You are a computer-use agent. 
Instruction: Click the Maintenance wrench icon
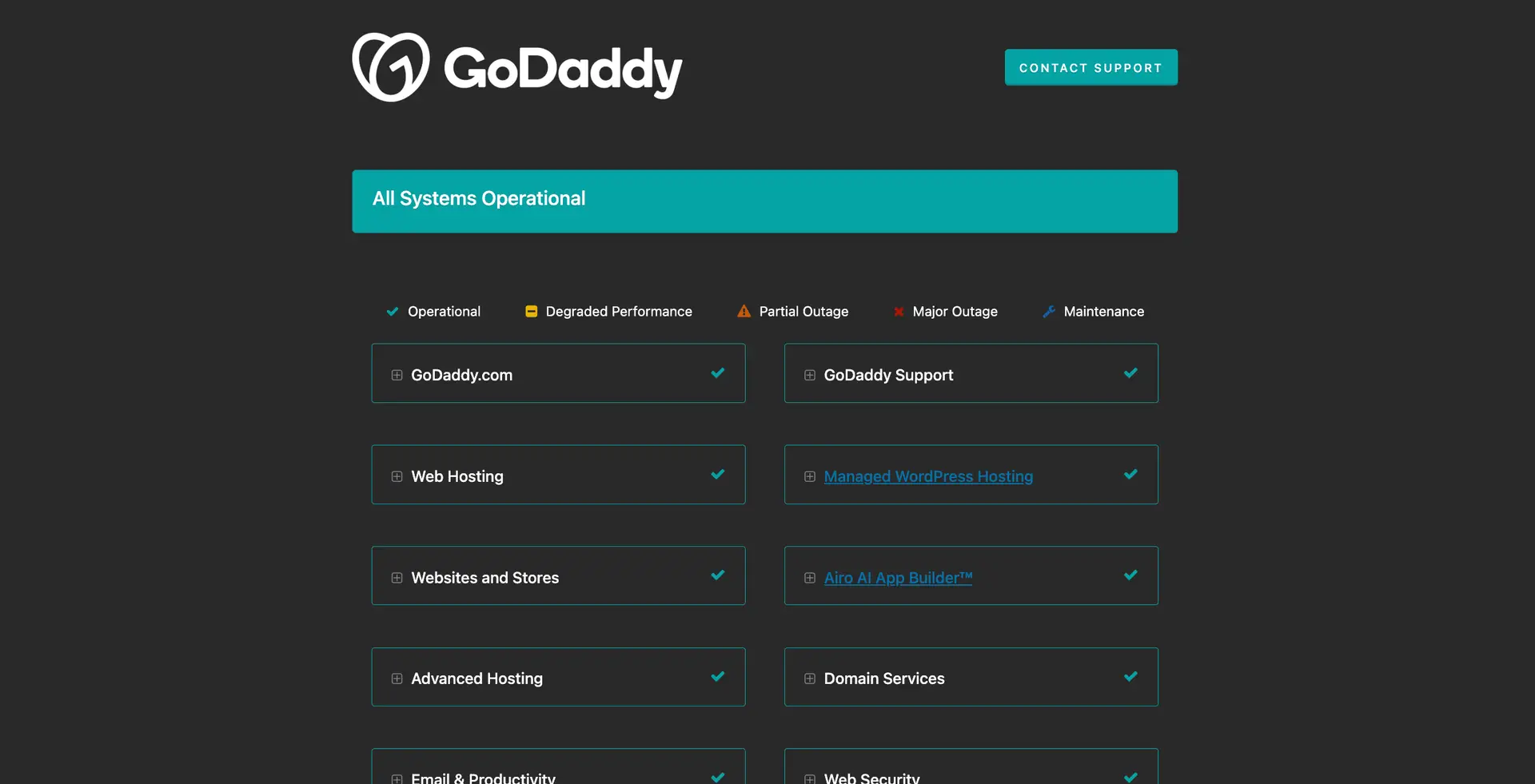[1049, 312]
